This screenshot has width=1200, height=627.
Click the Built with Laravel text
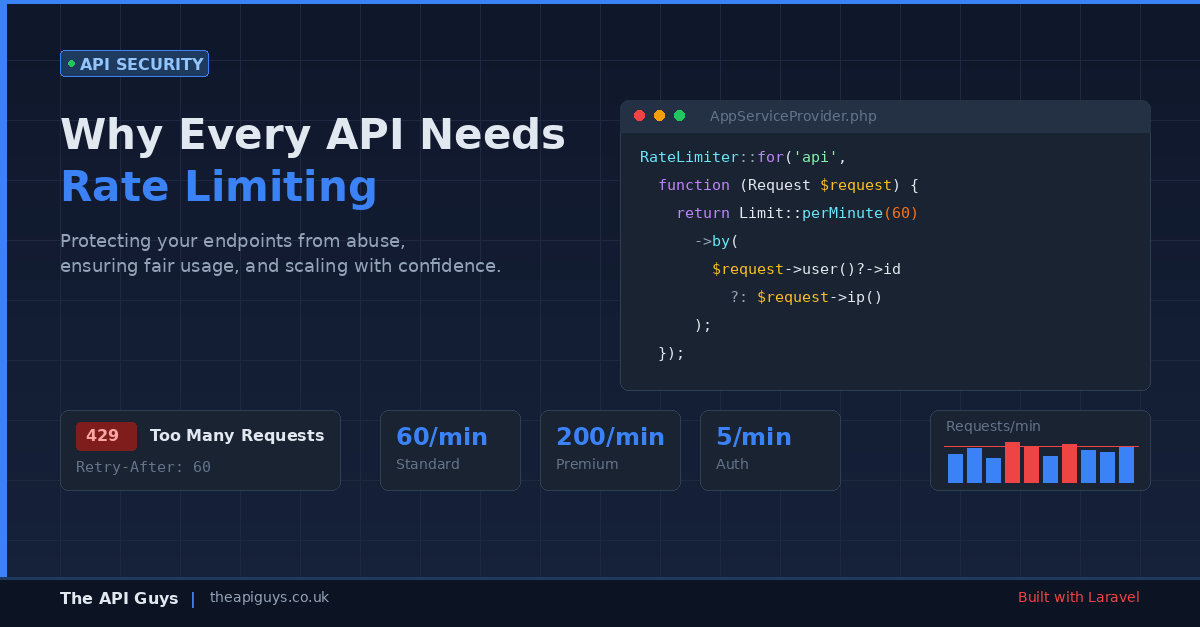pyautogui.click(x=1078, y=597)
